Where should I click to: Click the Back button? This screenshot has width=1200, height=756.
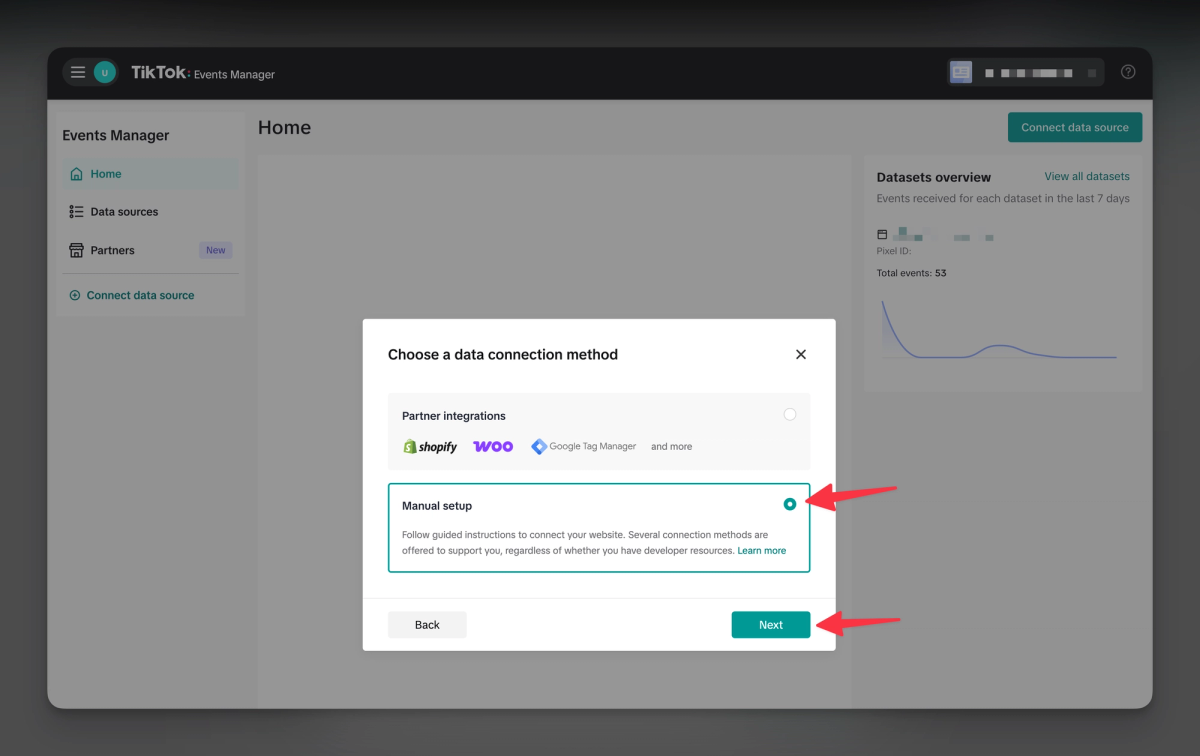click(x=427, y=625)
